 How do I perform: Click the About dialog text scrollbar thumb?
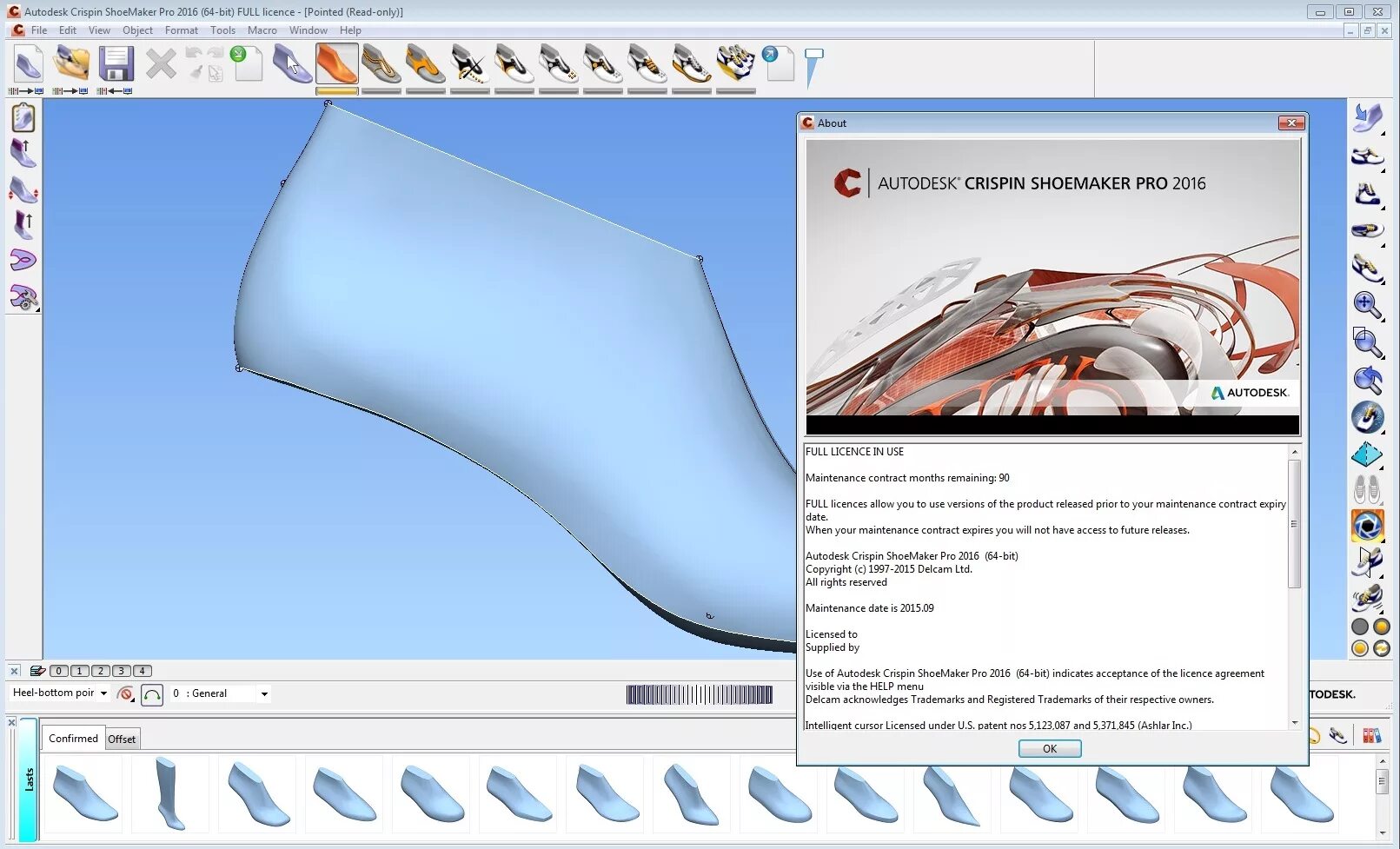point(1295,524)
